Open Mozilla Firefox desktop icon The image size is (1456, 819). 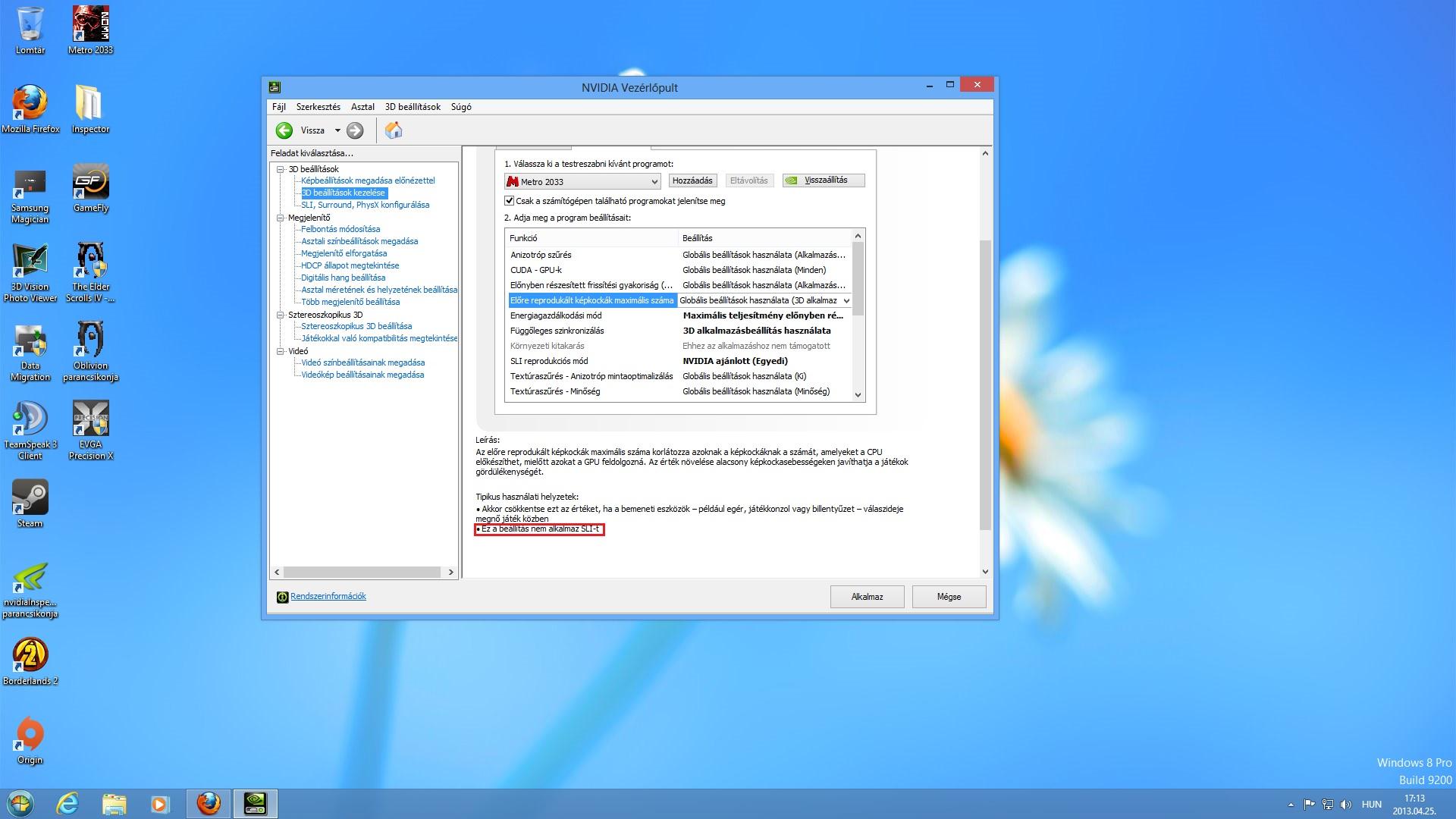click(x=30, y=109)
